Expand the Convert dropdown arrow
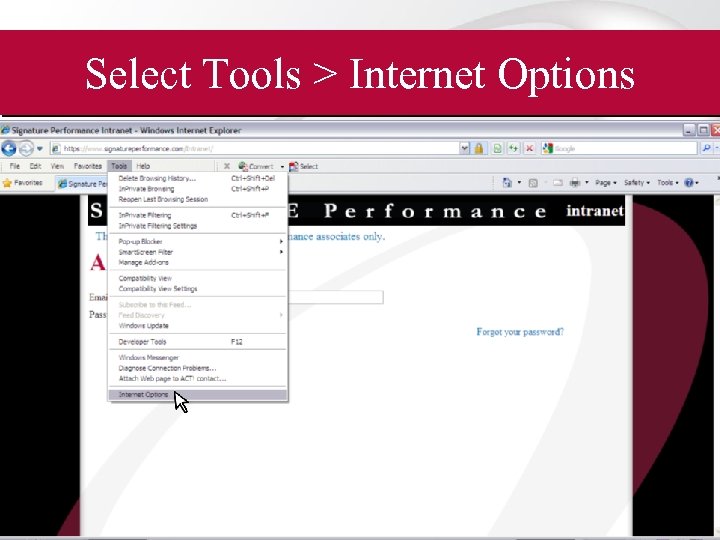Screen dimensions: 720x540 [282, 167]
